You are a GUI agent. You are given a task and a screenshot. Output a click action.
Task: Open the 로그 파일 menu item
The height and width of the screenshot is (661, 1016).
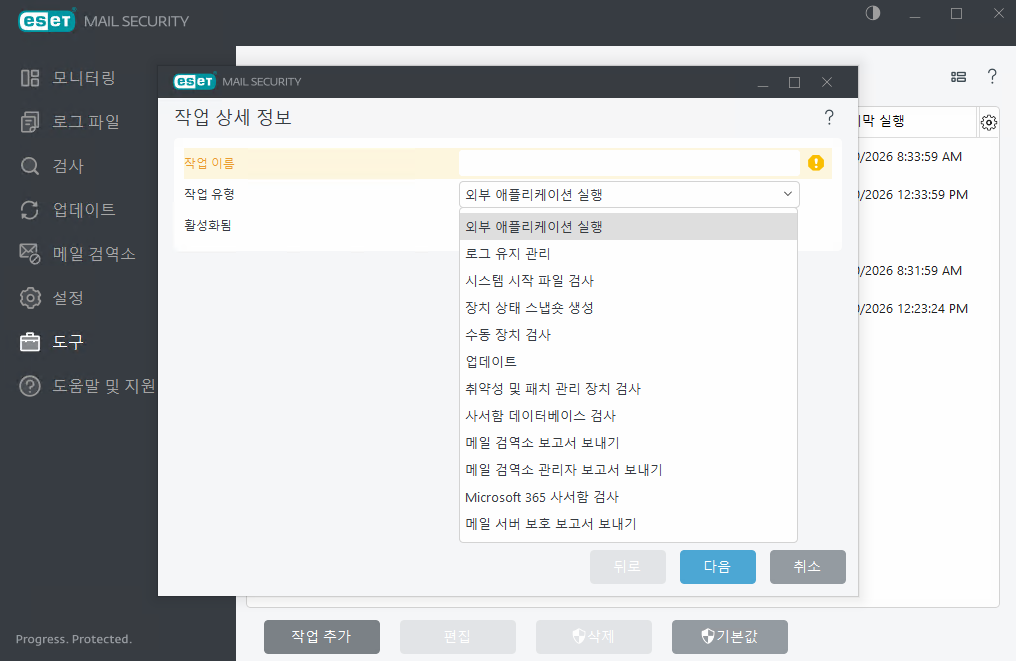(x=86, y=122)
